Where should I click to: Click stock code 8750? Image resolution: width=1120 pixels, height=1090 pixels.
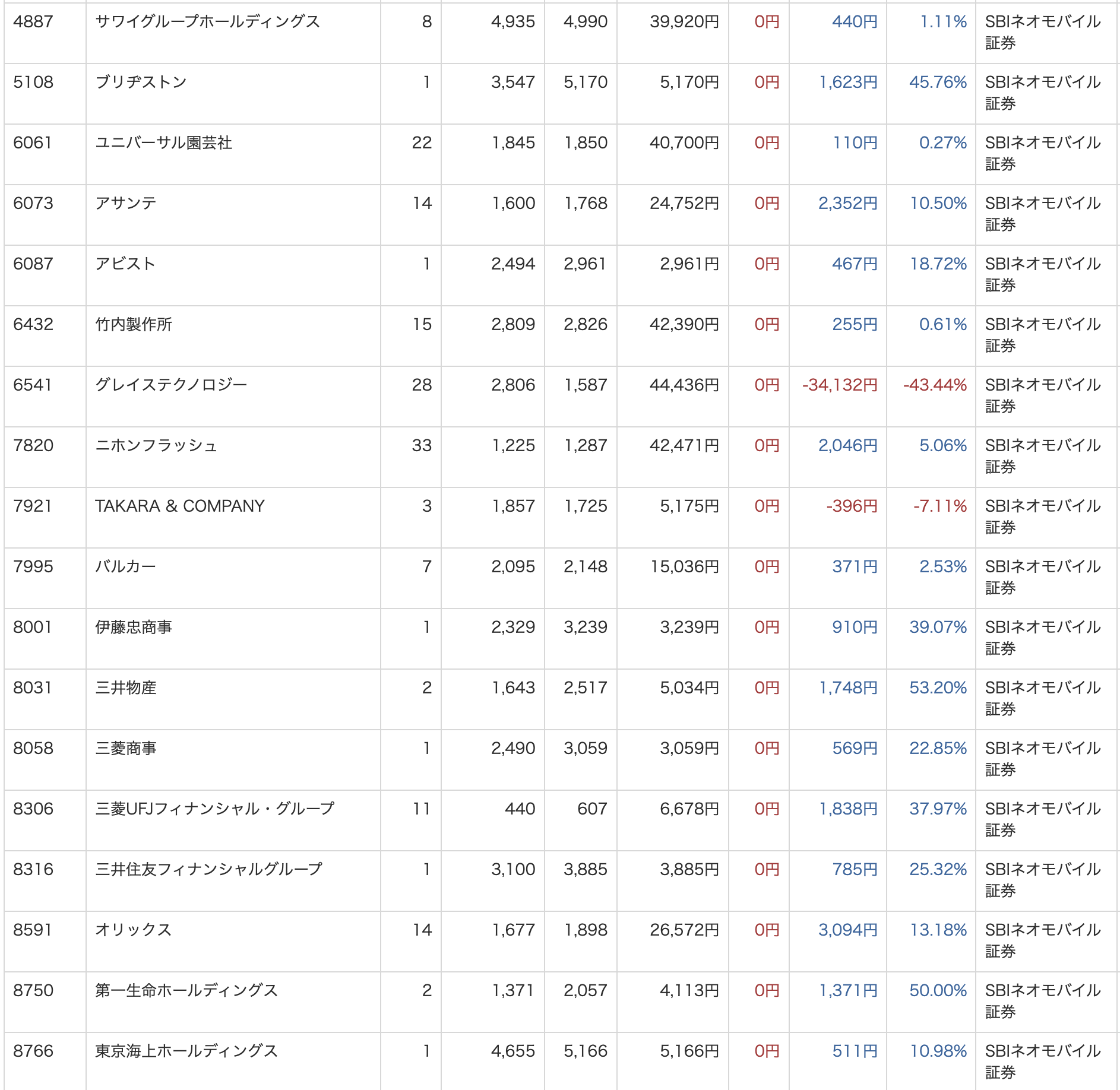click(x=33, y=991)
